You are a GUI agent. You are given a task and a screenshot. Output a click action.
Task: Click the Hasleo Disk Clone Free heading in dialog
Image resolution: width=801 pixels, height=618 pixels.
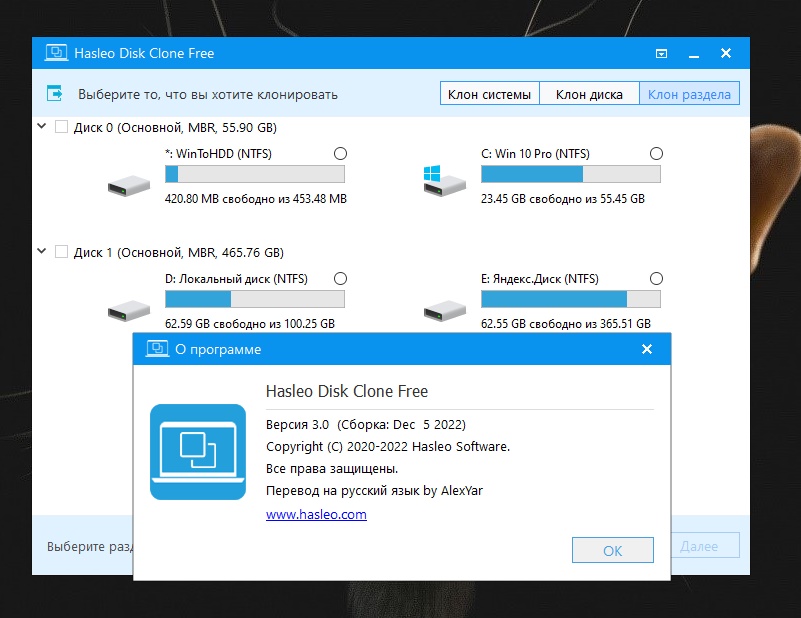347,391
